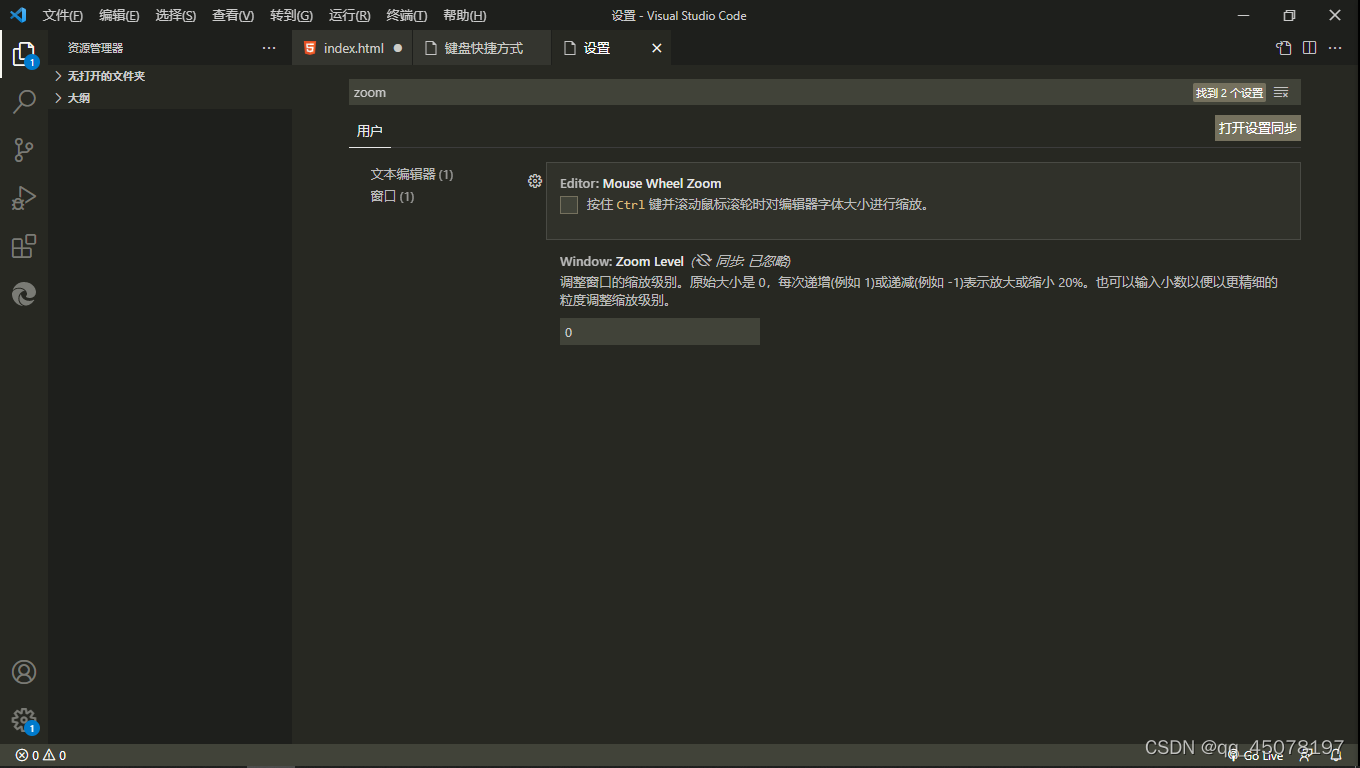This screenshot has height=768, width=1360.
Task: Click the 同步: 已忽略 label
Action: pos(752,261)
